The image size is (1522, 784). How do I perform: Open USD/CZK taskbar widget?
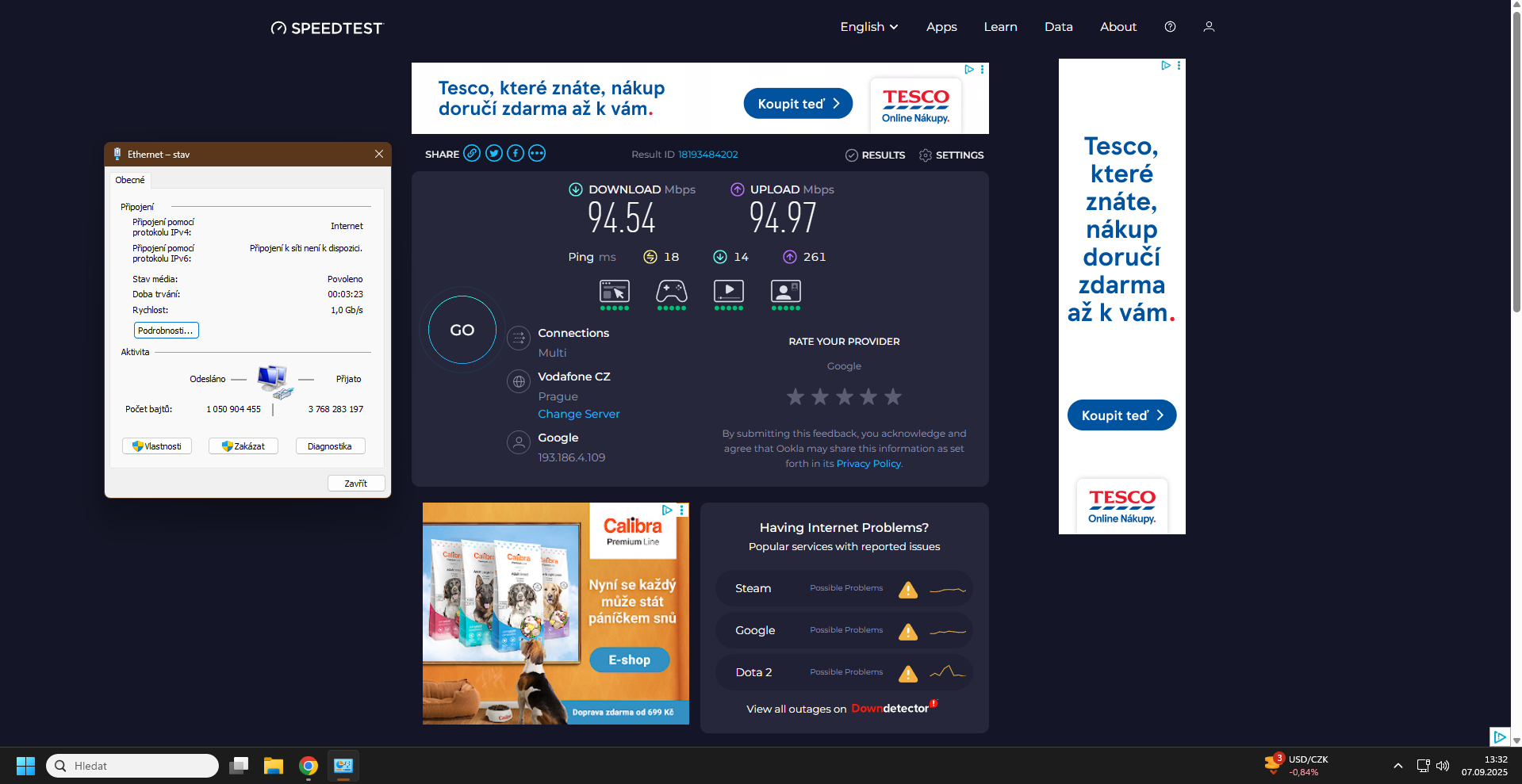pyautogui.click(x=1298, y=766)
